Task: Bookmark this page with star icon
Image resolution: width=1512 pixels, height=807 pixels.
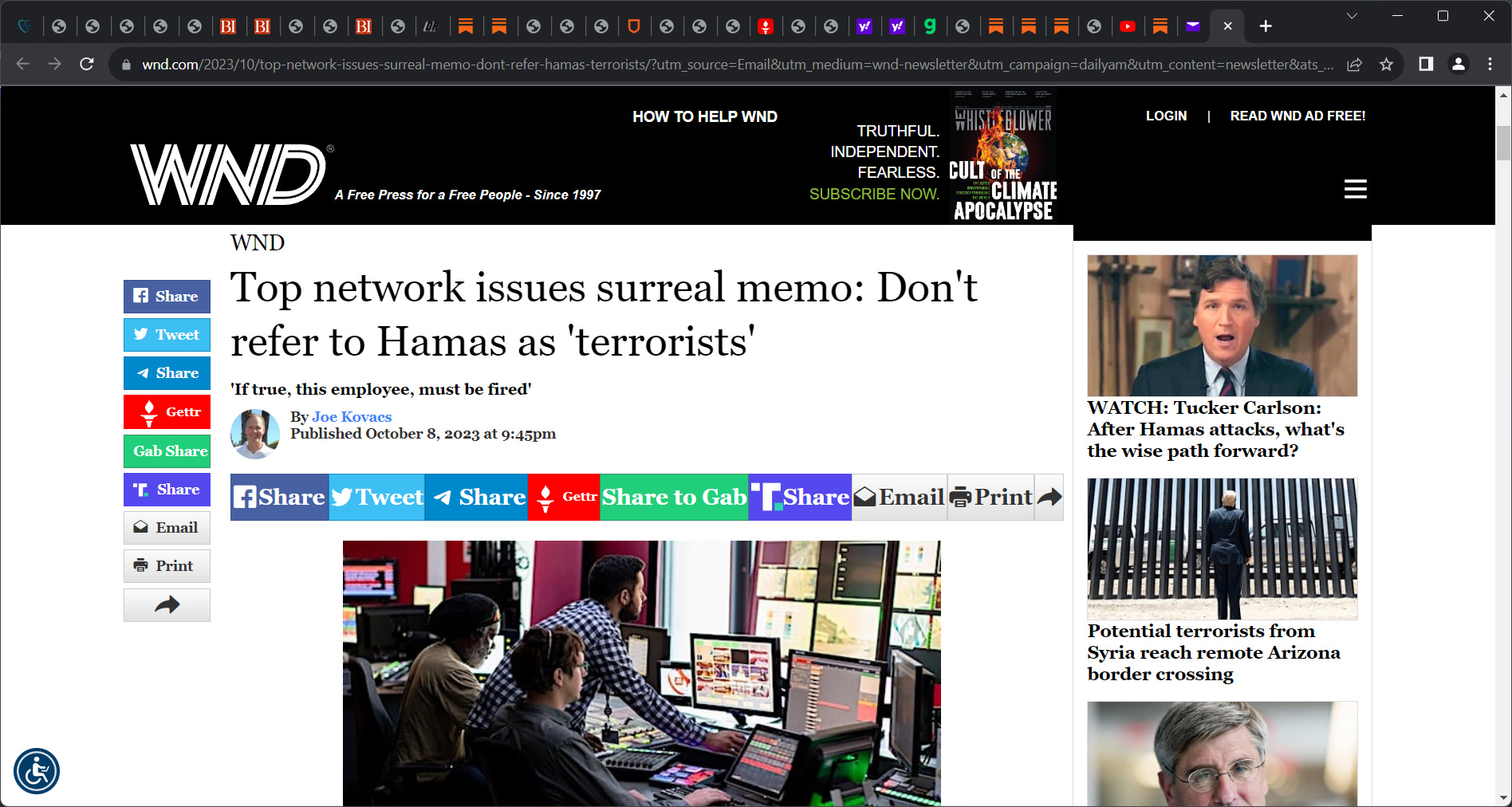Action: (1386, 64)
